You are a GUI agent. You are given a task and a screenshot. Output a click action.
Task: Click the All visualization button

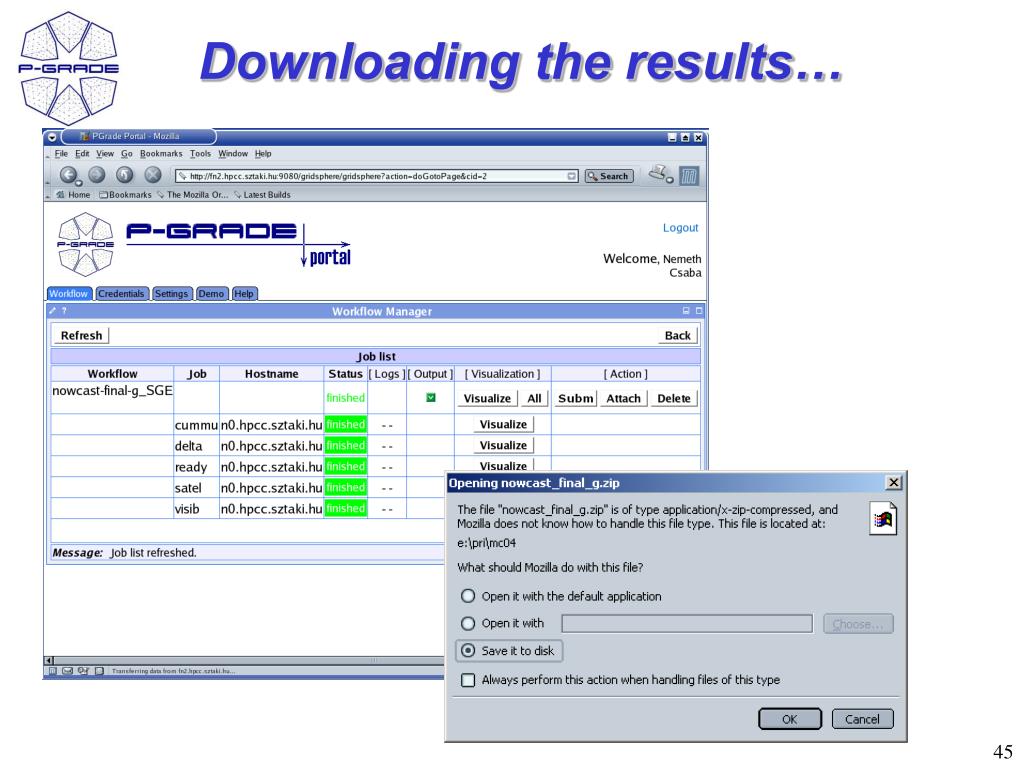[534, 398]
